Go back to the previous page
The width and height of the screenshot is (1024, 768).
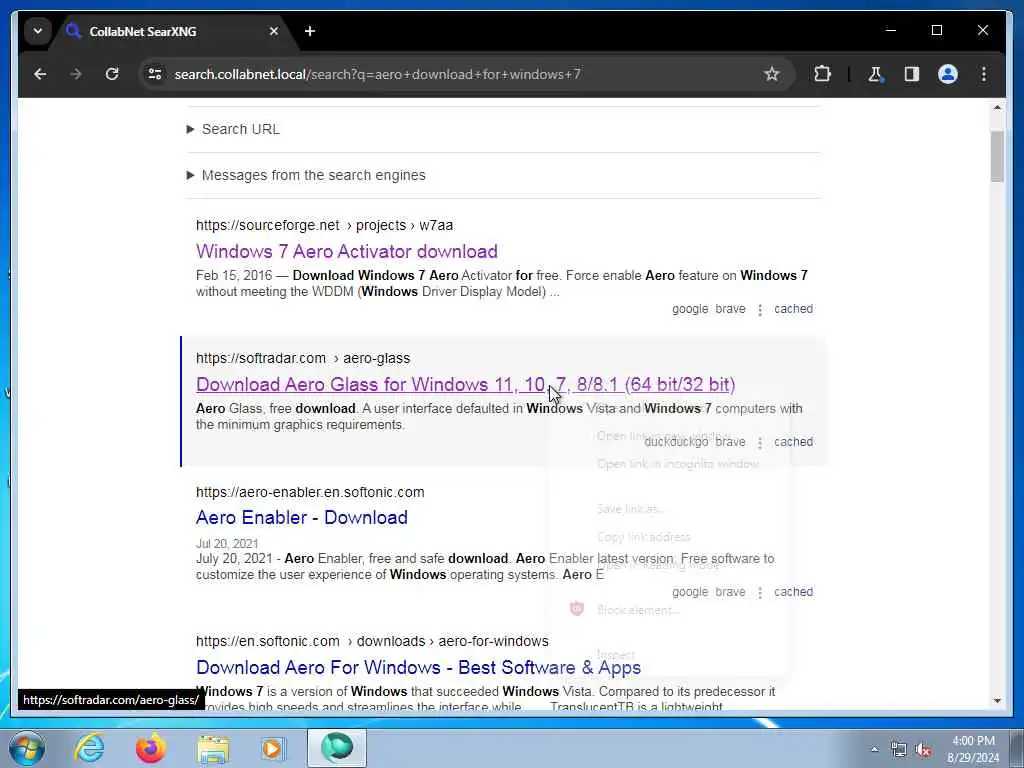pyautogui.click(x=40, y=74)
